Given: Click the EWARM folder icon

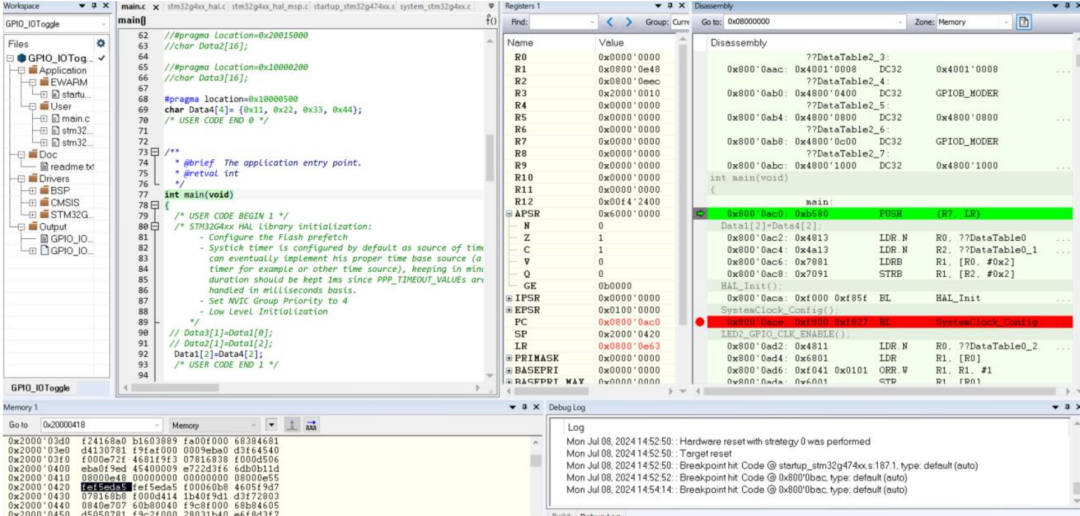Looking at the screenshot, I should click(x=44, y=82).
